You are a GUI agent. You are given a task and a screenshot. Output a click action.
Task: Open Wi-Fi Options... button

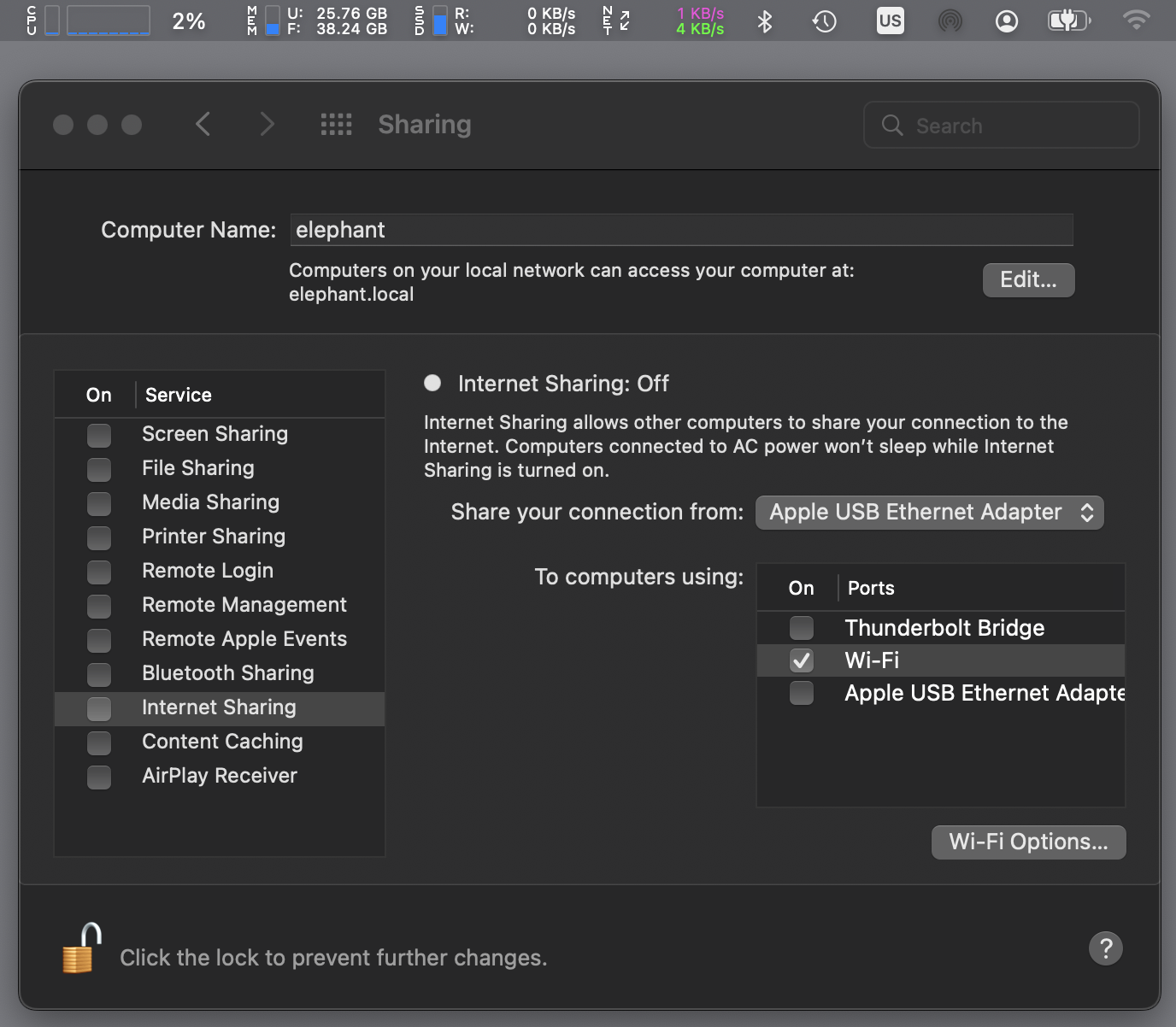(x=1028, y=842)
